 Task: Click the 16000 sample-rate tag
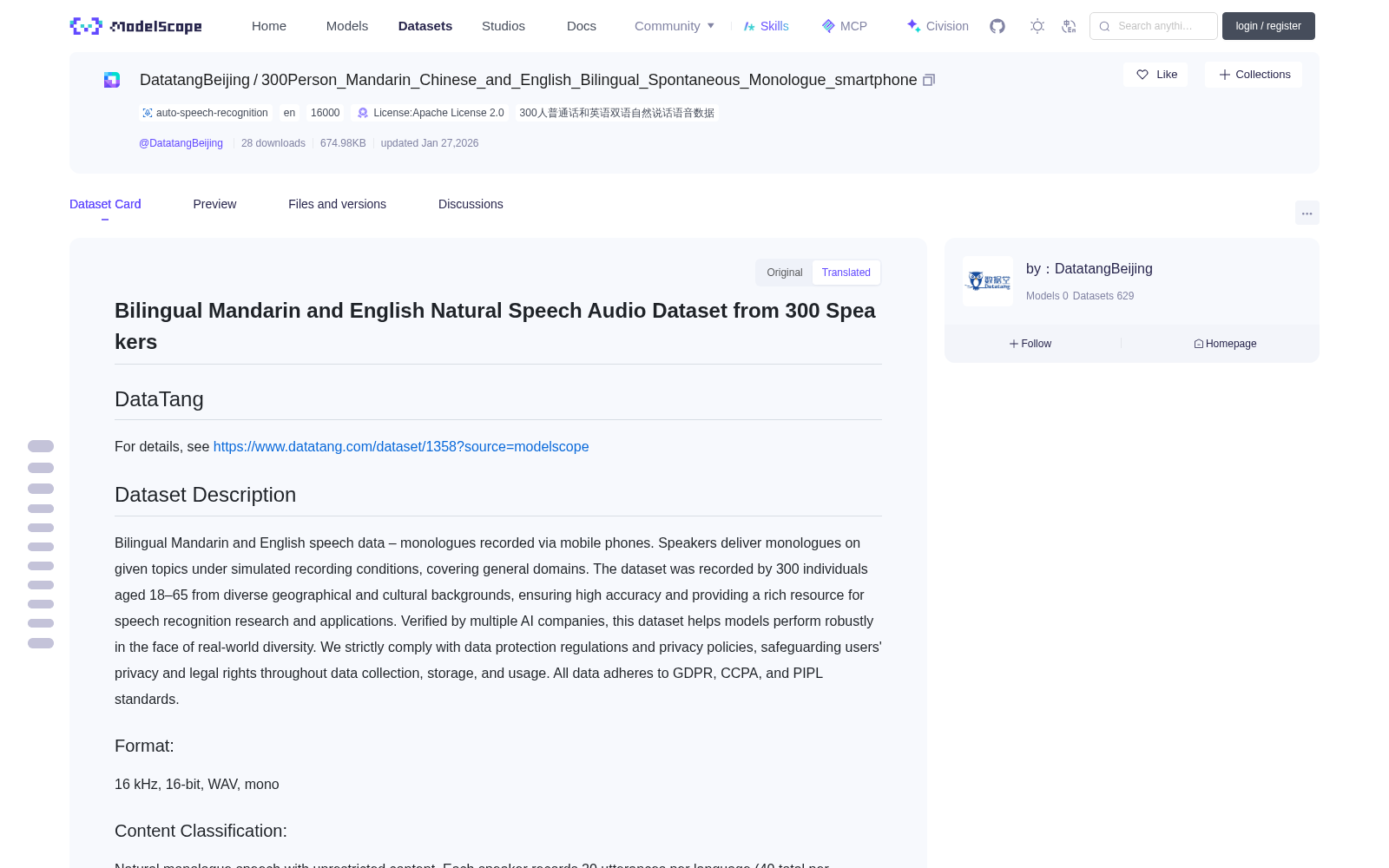tap(326, 113)
